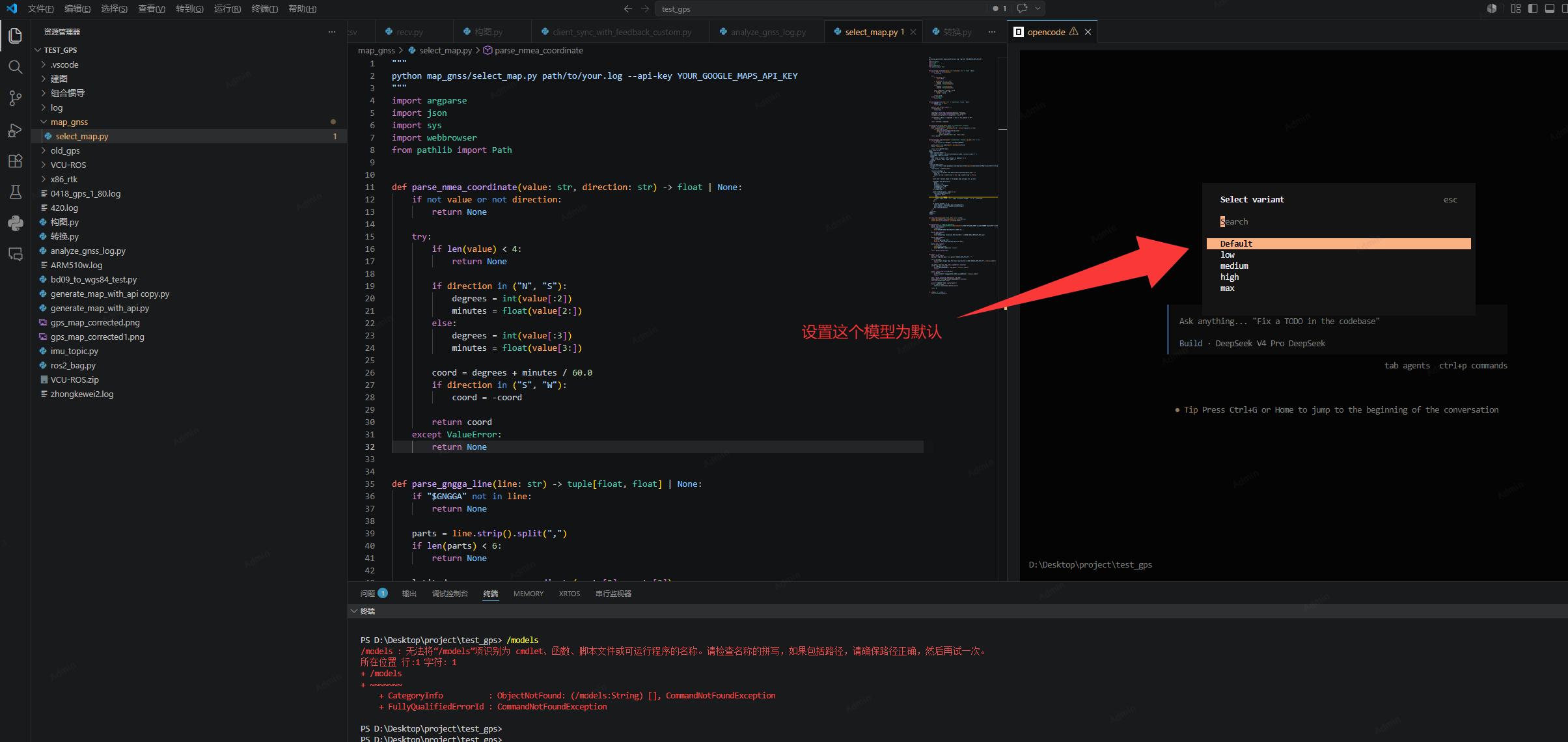Image resolution: width=1568 pixels, height=742 pixels.
Task: Close the opencode tab
Action: 1088,32
